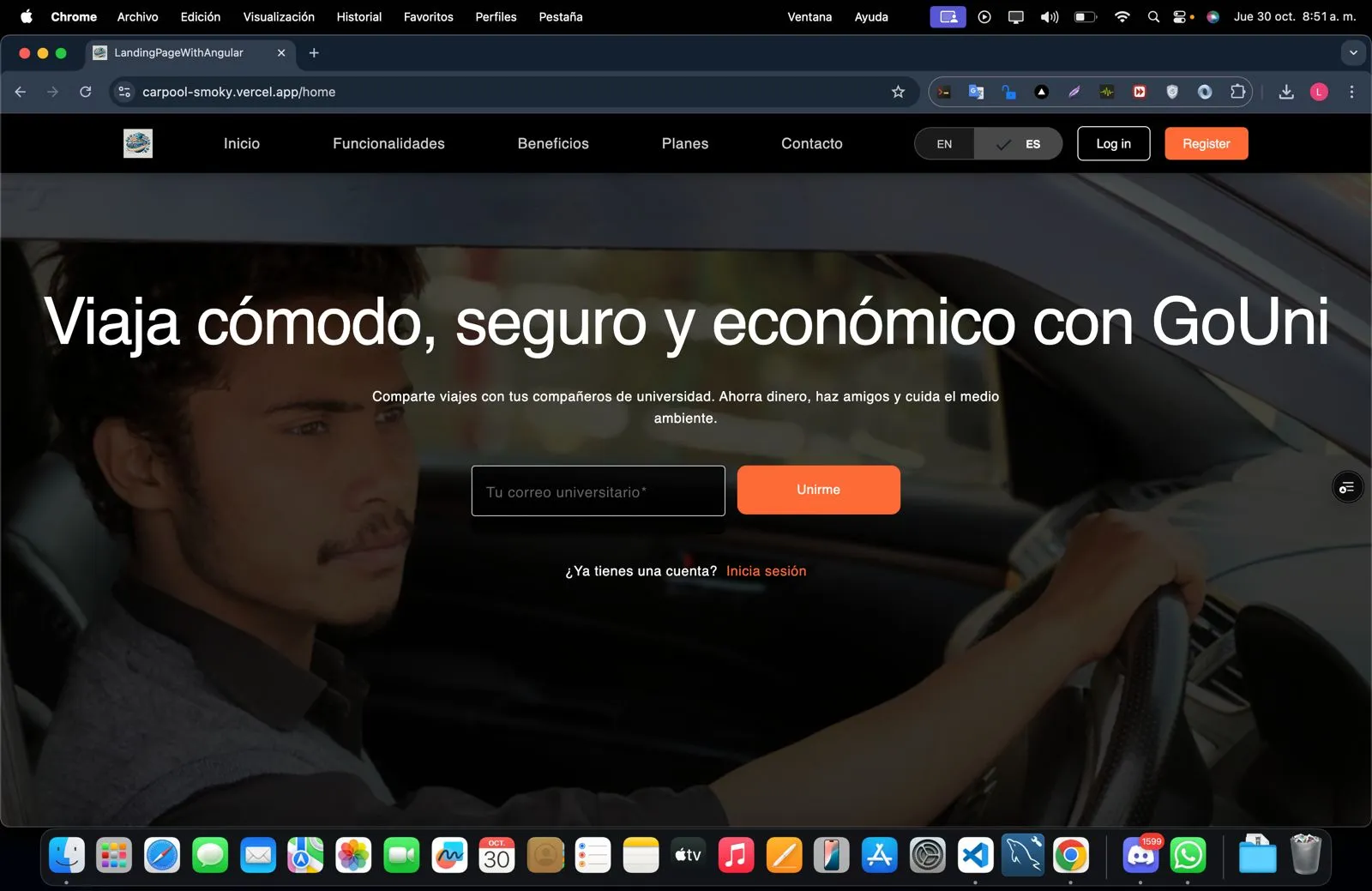The height and width of the screenshot is (891, 1372).
Task: Click the blue unlocked padlock extension icon
Action: [x=1008, y=92]
